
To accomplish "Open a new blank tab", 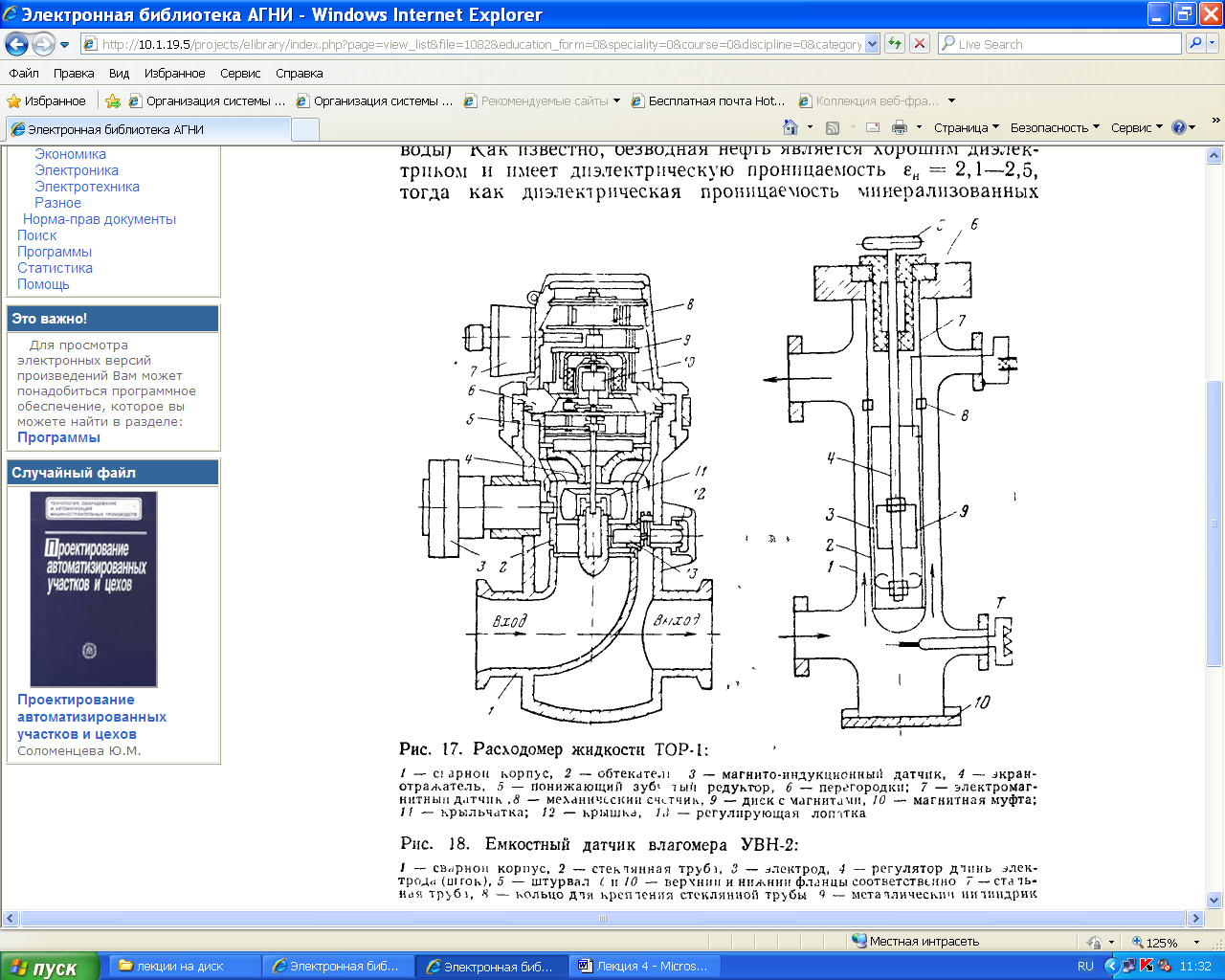I will point(305,129).
